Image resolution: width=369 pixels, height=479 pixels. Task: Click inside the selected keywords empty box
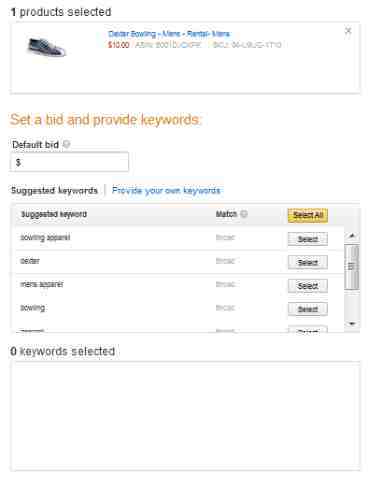(x=185, y=416)
